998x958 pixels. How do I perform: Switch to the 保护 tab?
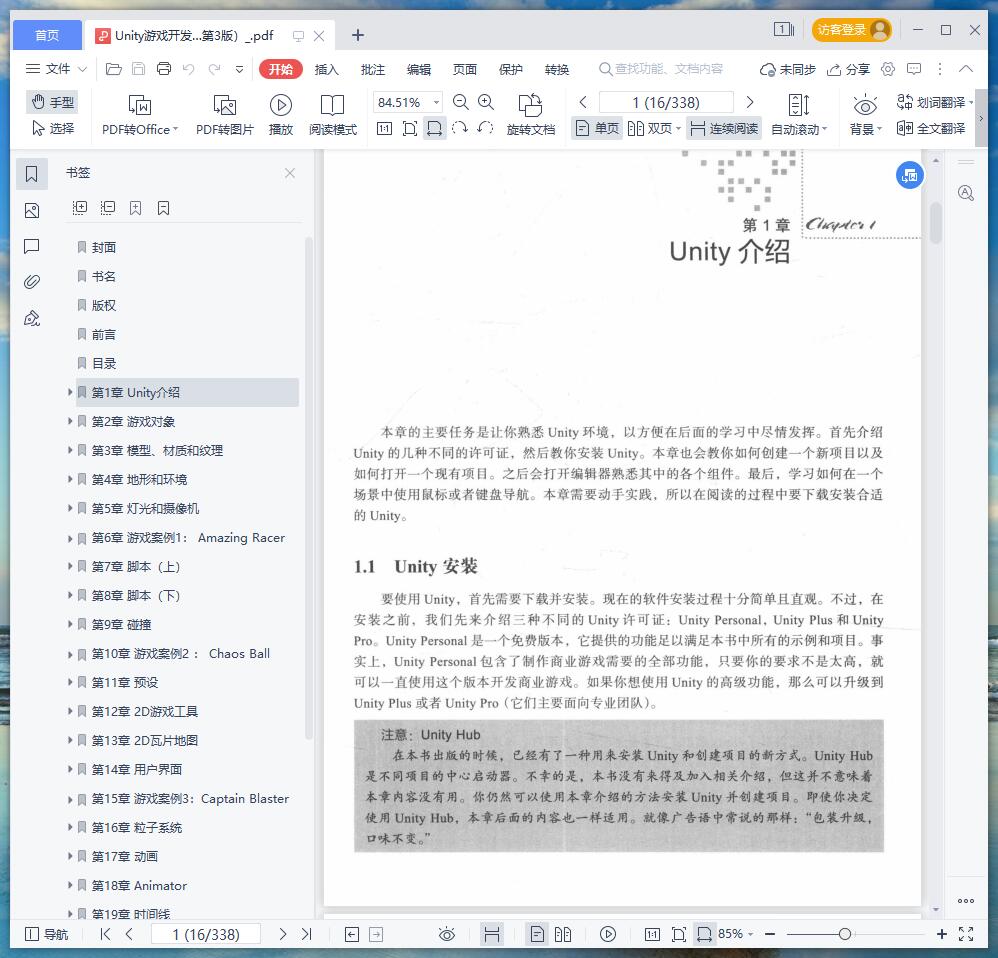(510, 69)
